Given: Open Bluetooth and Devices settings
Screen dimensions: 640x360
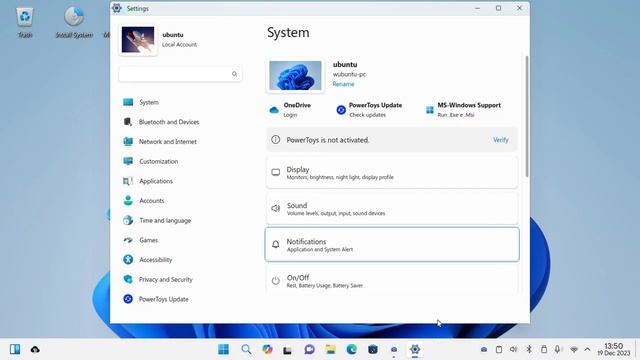Looking at the screenshot, I should 161,122.
